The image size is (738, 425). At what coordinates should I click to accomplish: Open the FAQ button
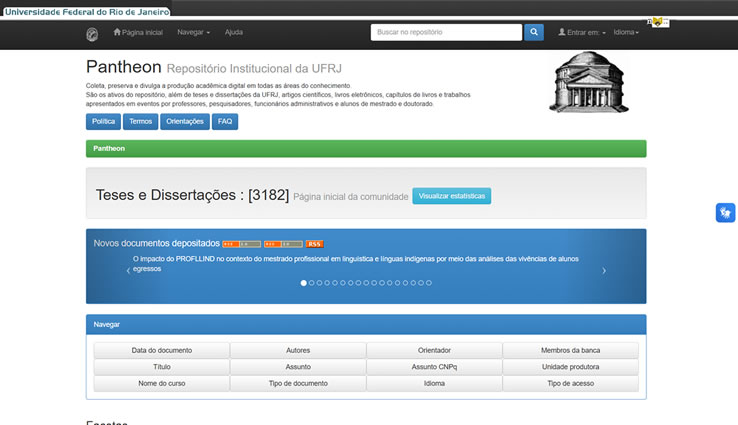tap(225, 121)
